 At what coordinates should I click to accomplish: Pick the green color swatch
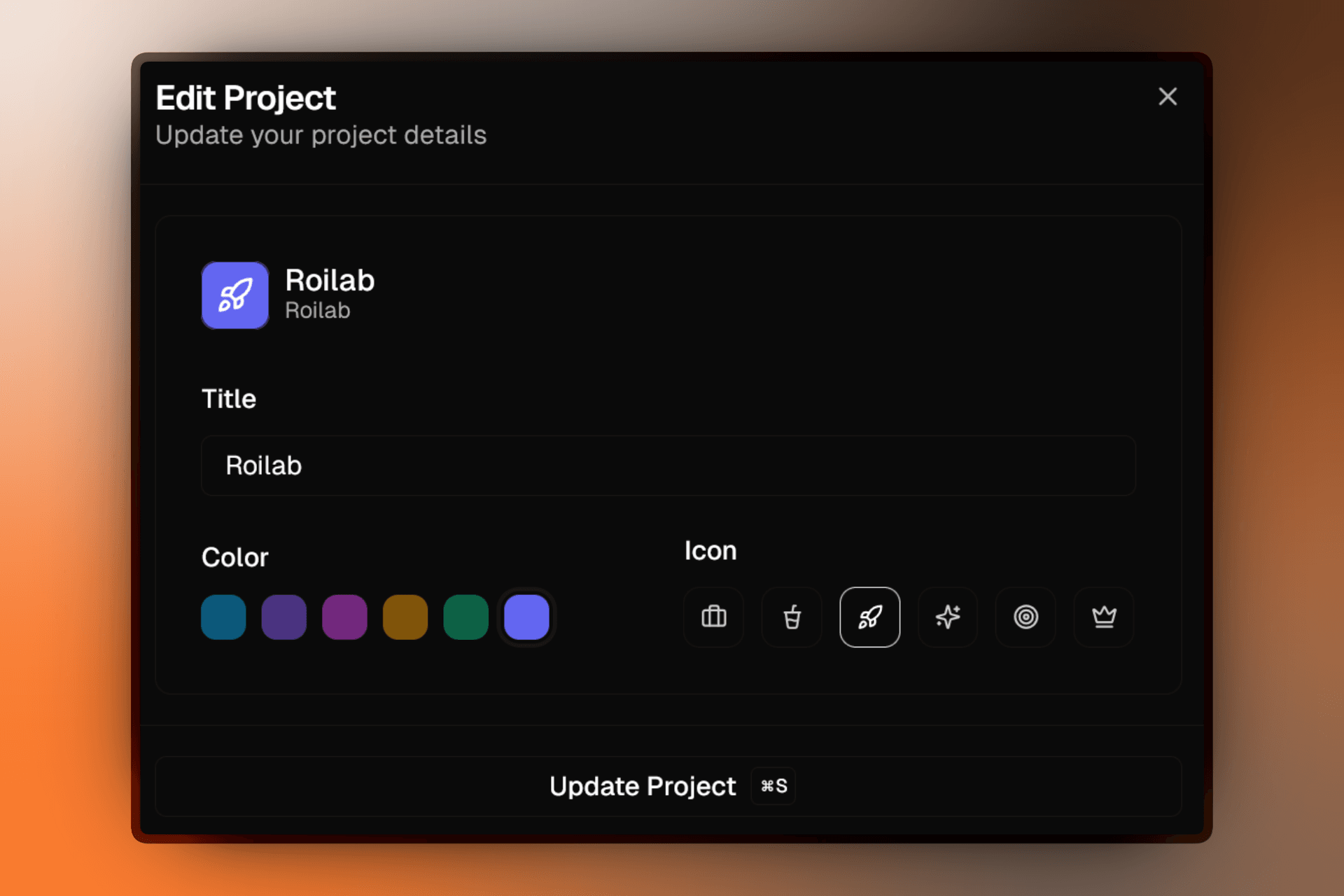click(x=465, y=617)
